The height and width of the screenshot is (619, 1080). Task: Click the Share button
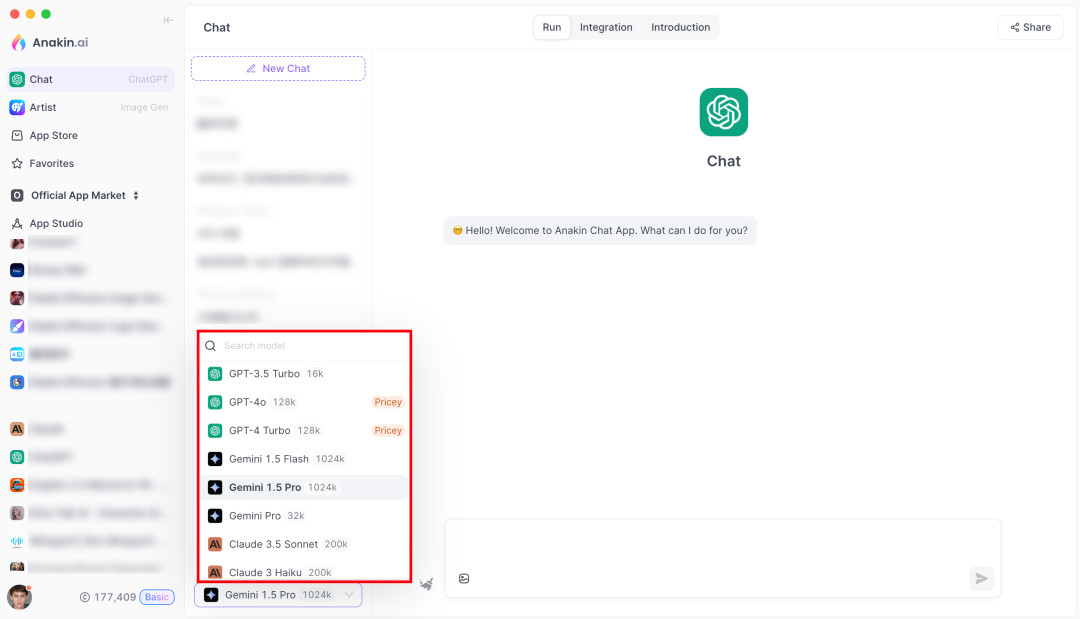tap(1030, 28)
